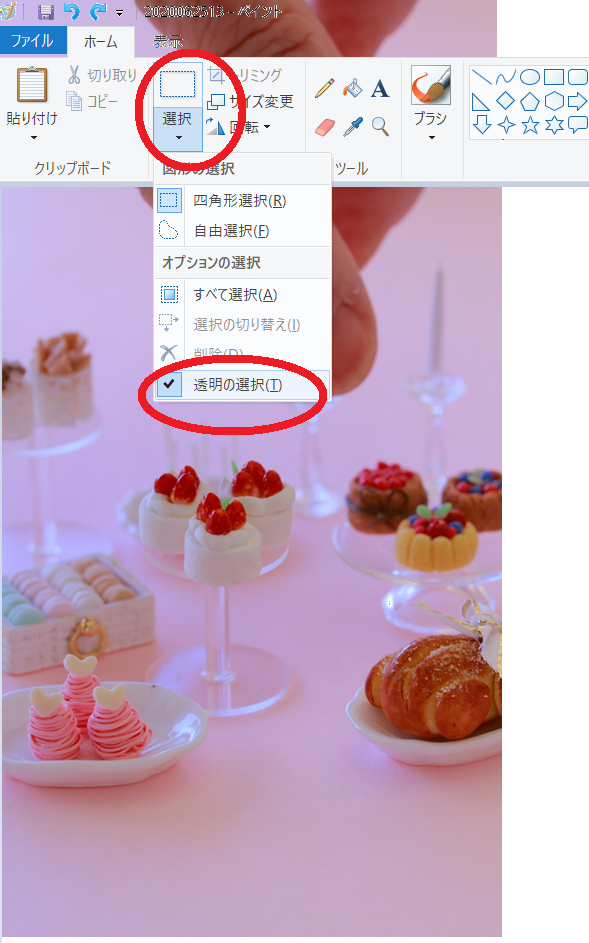Pick the Color picker eyedropper tool
Image resolution: width=589 pixels, height=943 pixels.
[353, 127]
